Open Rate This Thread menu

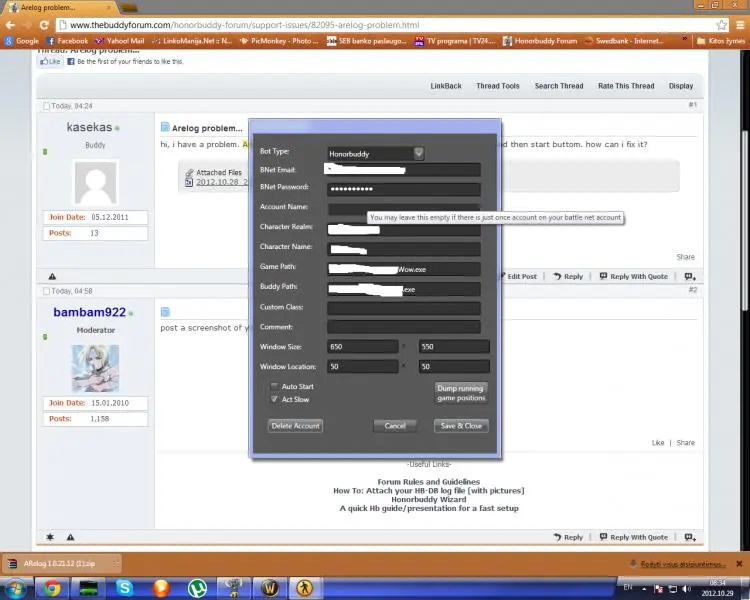[x=626, y=86]
